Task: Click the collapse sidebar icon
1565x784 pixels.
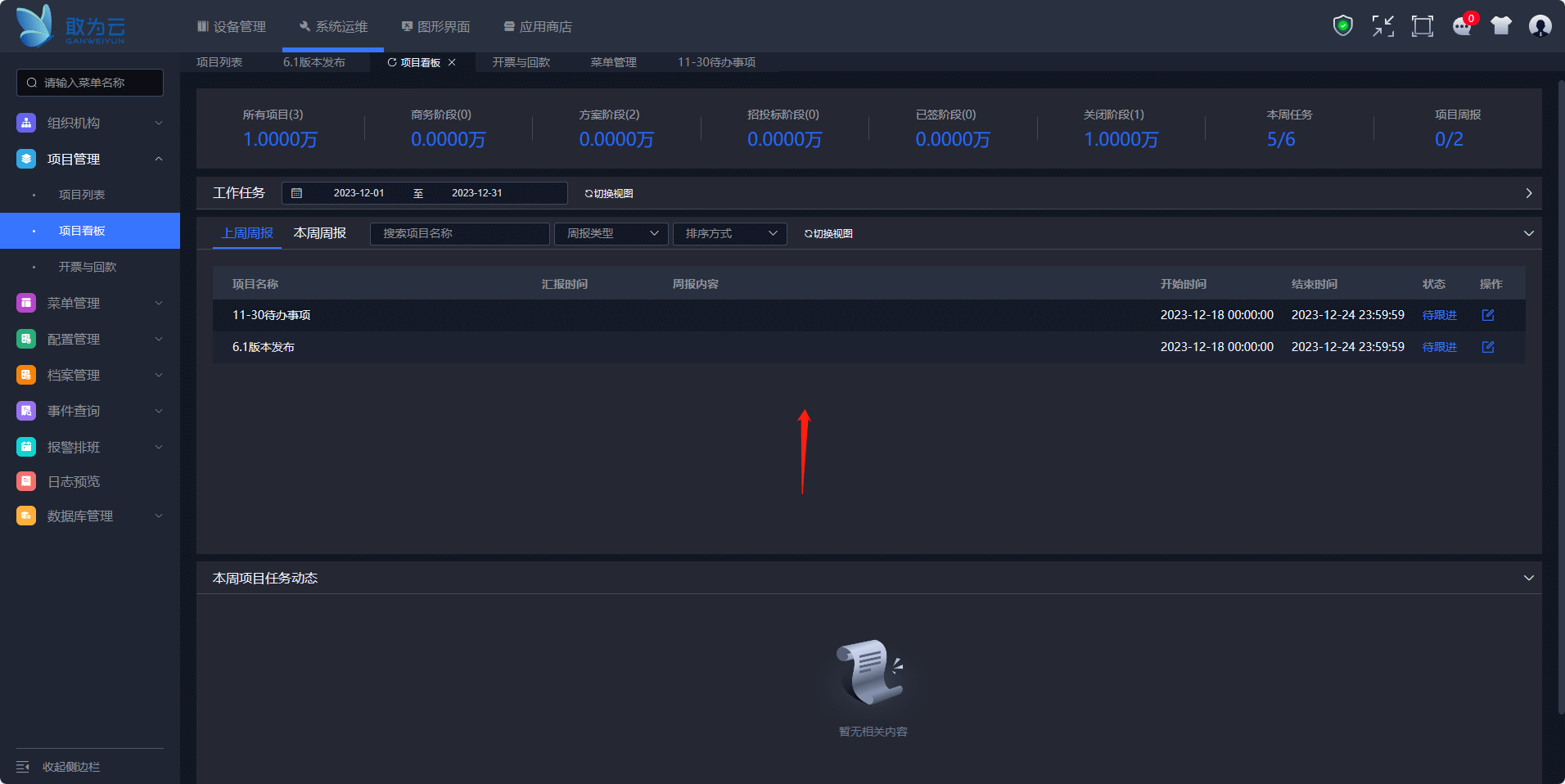Action: click(x=23, y=767)
